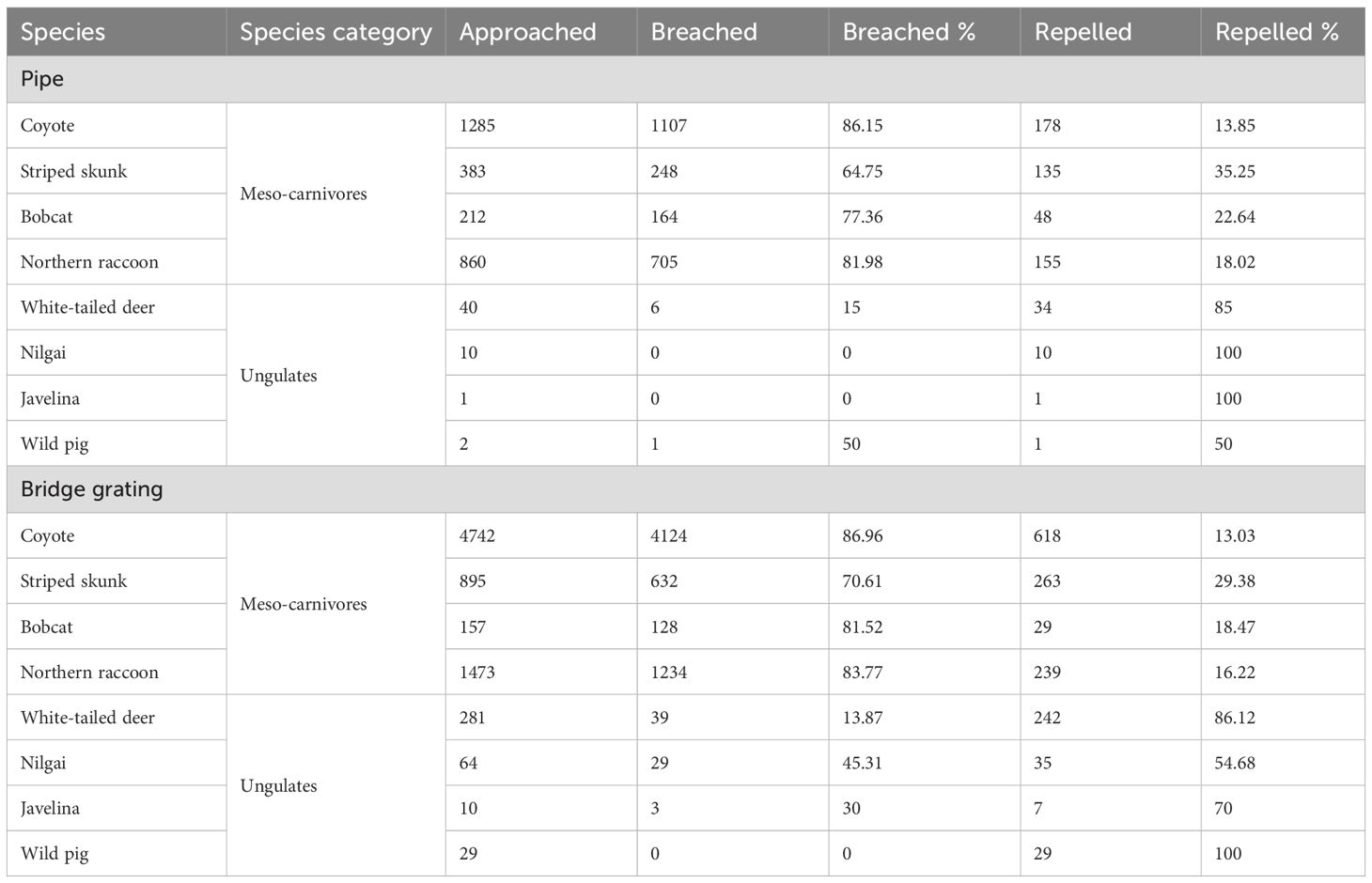Click White-tailed deer repelled percent 86.12
The image size is (1372, 883).
(1235, 718)
